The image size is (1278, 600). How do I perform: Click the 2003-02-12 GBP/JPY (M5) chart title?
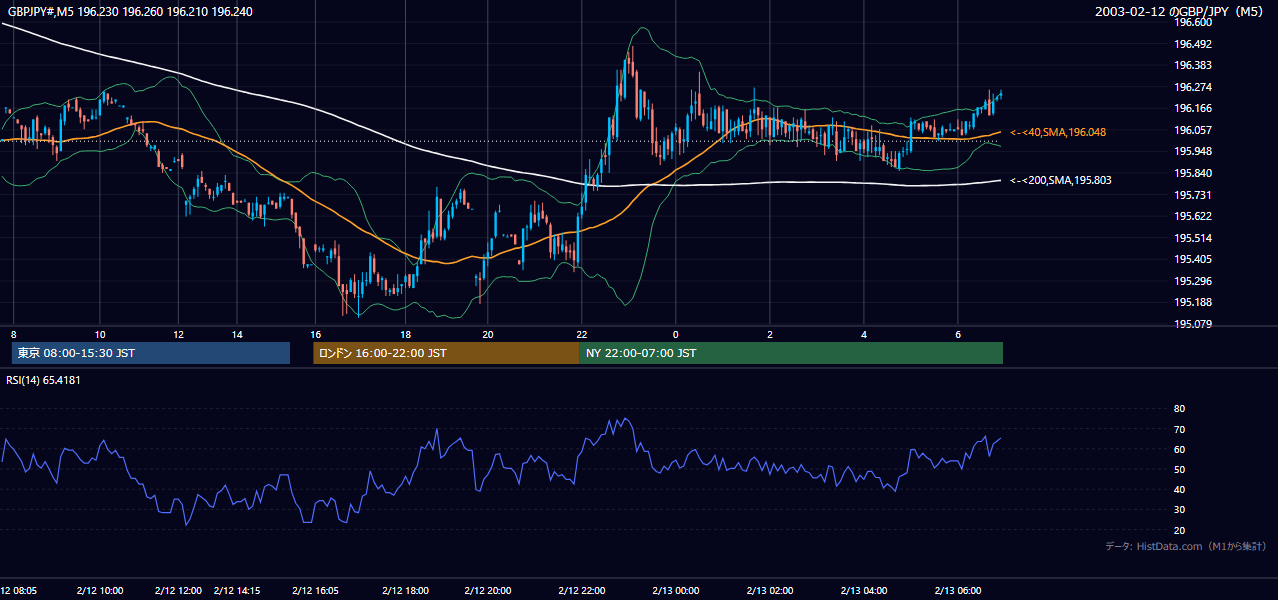coord(1180,12)
